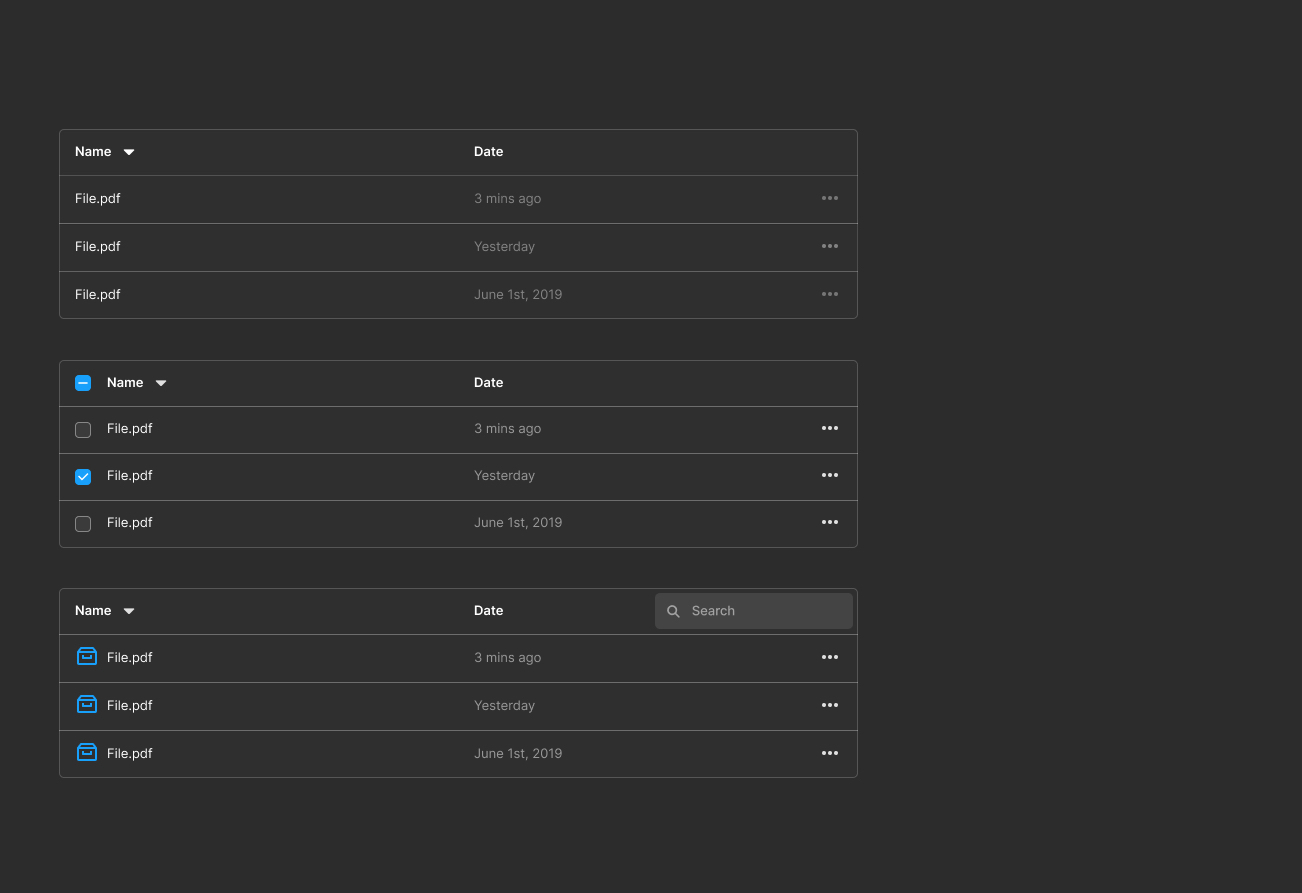Click the blue archive icon in 'Yesterday' row

[87, 704]
